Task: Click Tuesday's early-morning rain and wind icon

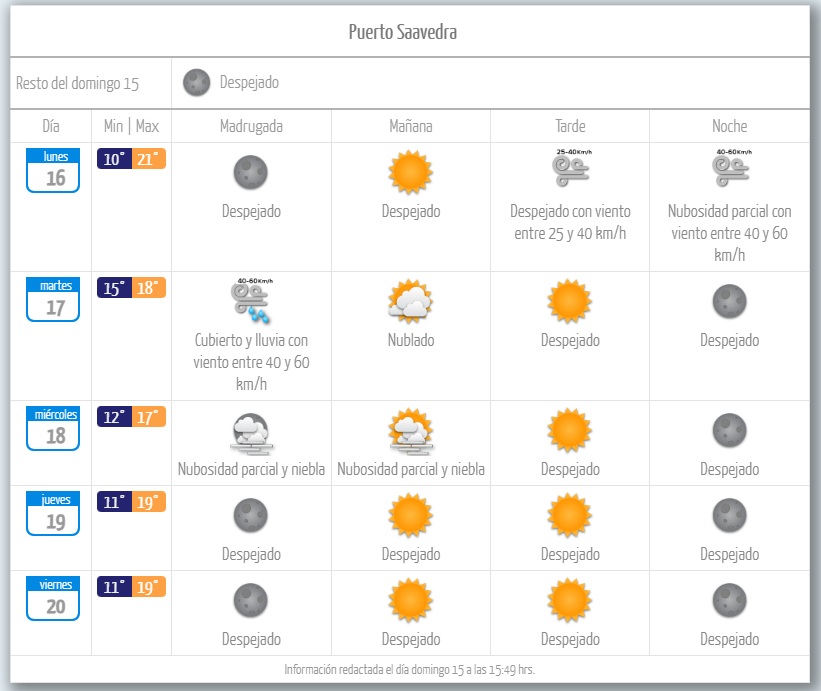Action: point(251,301)
